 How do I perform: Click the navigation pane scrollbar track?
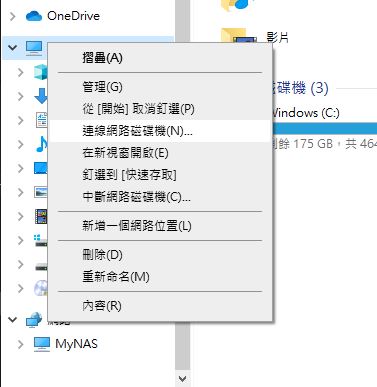point(182,347)
